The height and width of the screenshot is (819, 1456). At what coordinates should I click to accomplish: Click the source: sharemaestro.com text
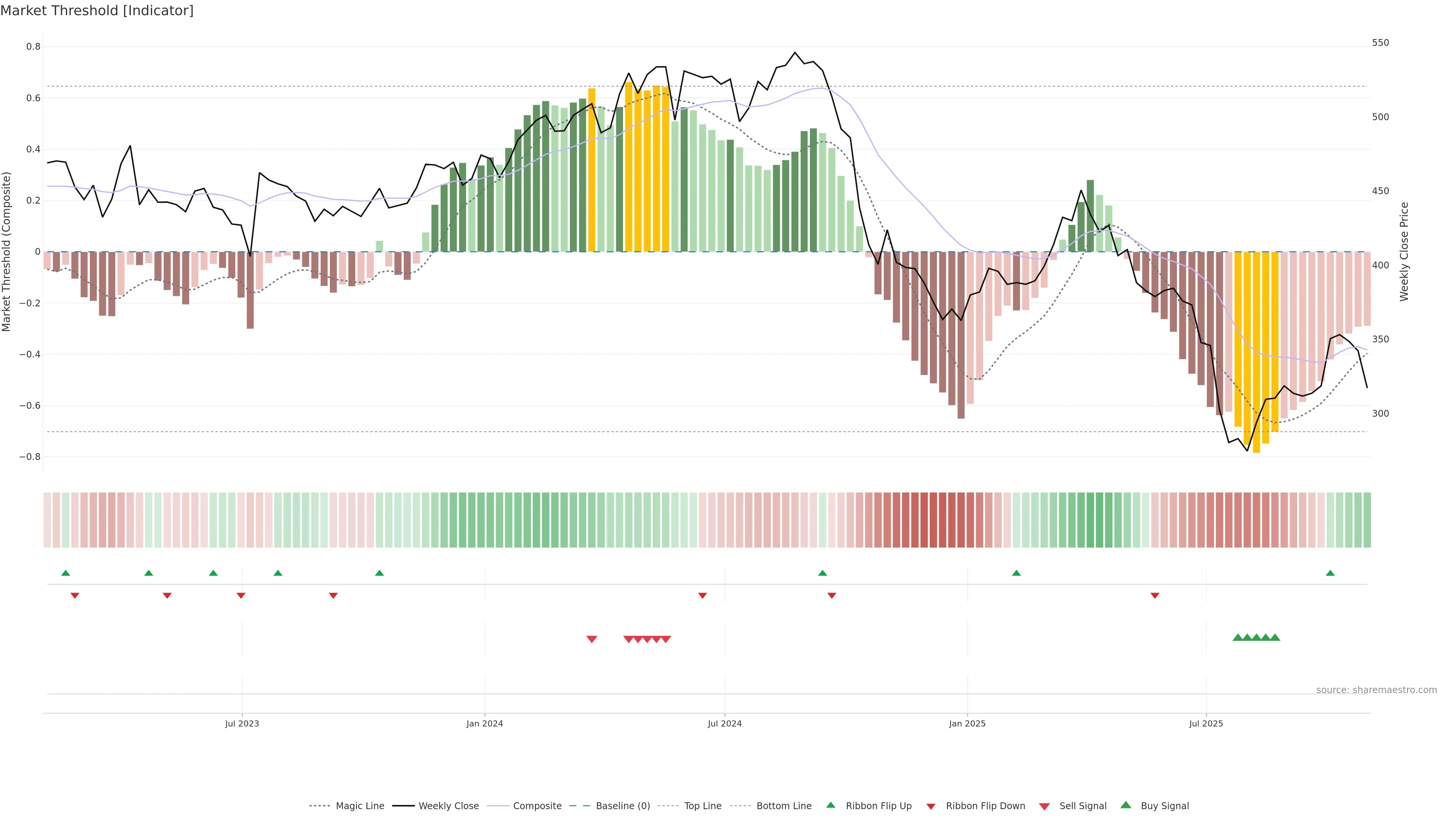1376,690
